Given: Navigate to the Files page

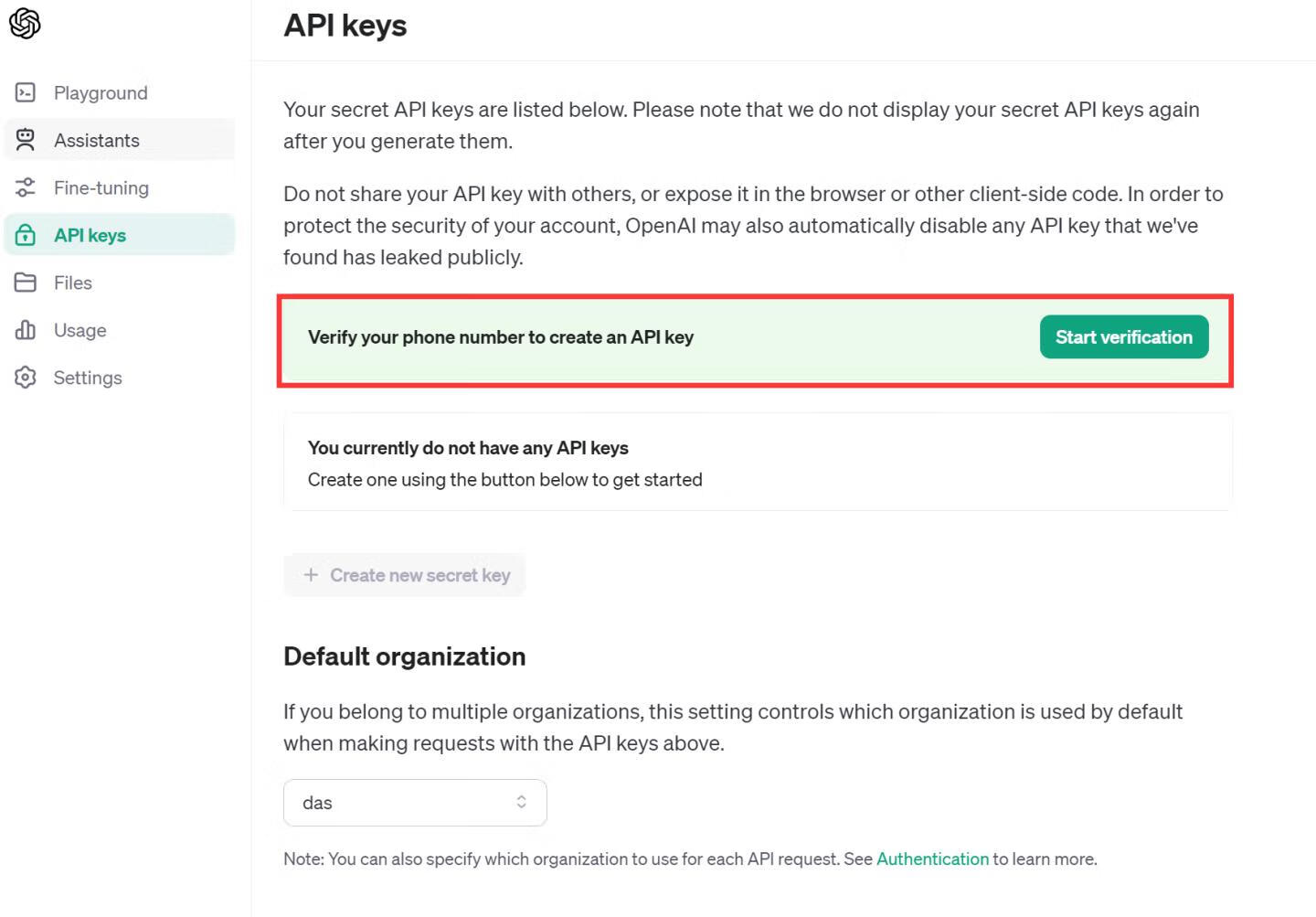Looking at the screenshot, I should click(73, 283).
